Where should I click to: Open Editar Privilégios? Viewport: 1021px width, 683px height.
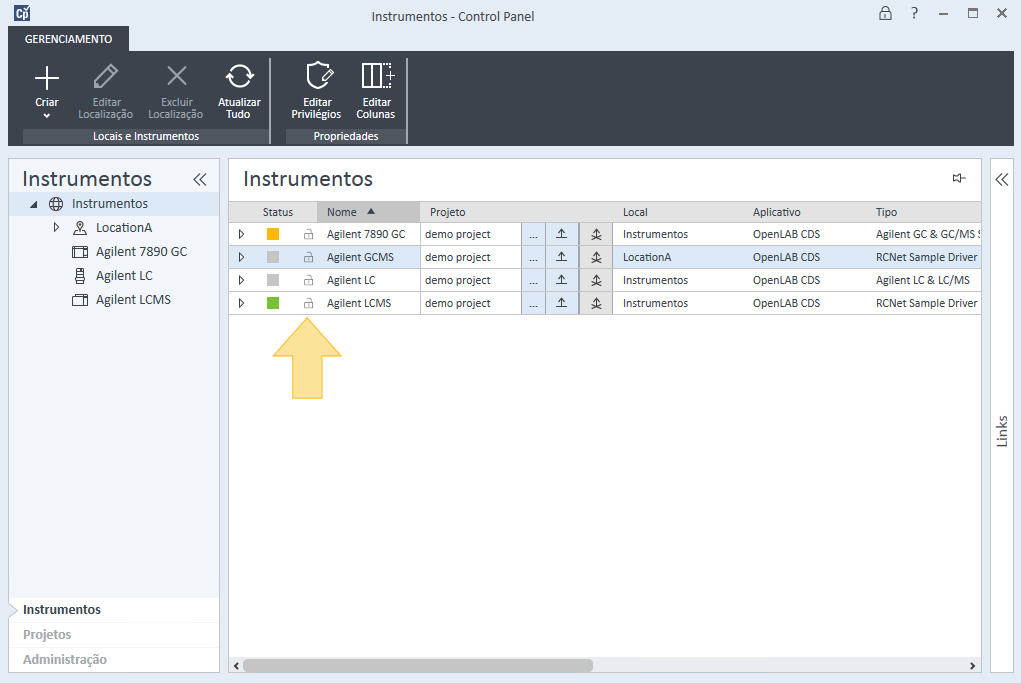pos(316,92)
